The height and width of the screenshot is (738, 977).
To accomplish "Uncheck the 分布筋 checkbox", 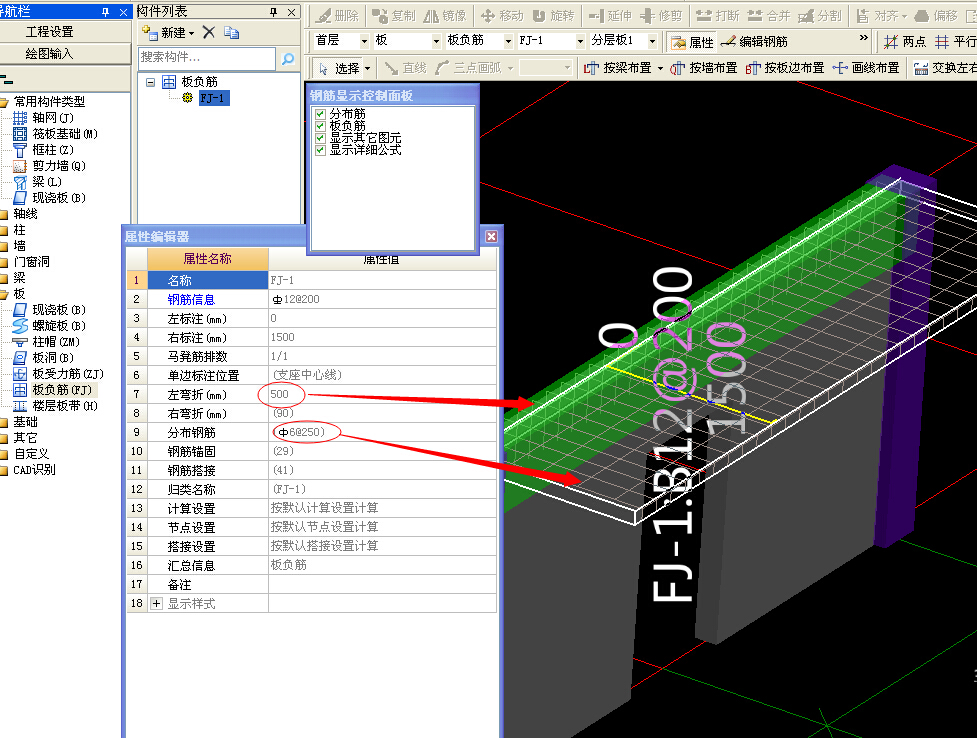I will click(x=320, y=114).
